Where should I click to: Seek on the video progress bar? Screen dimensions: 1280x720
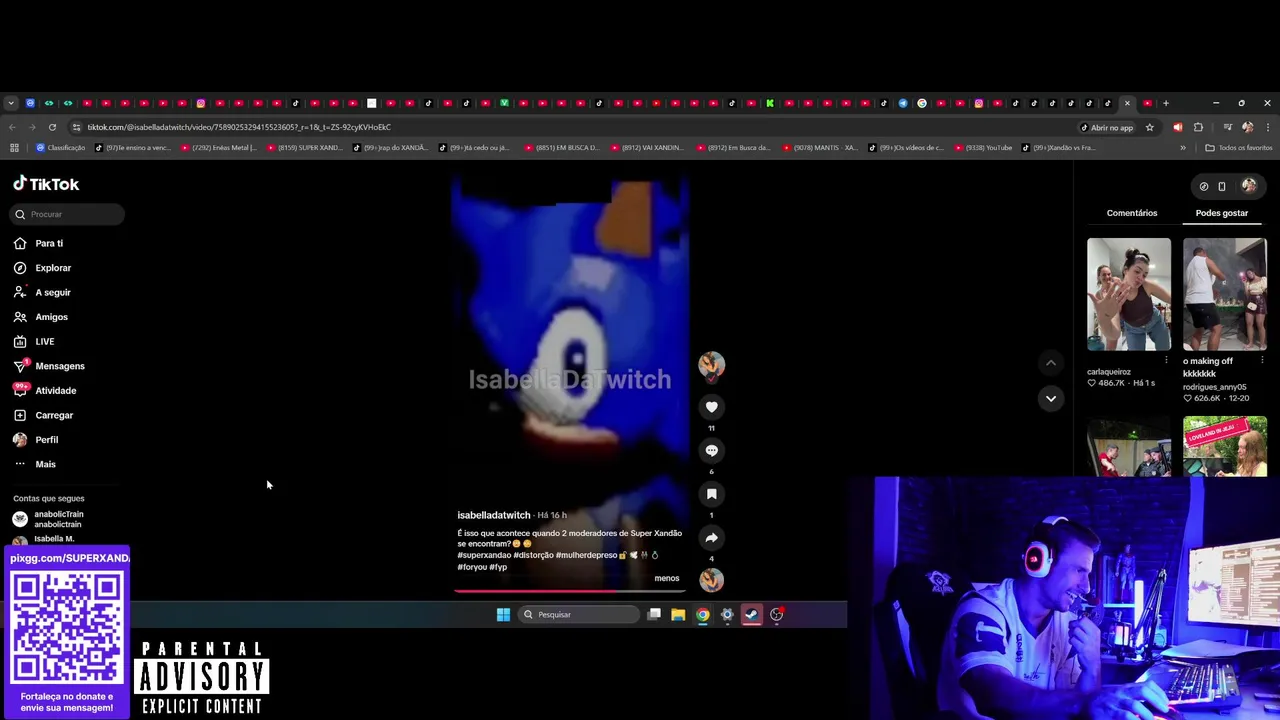click(570, 591)
